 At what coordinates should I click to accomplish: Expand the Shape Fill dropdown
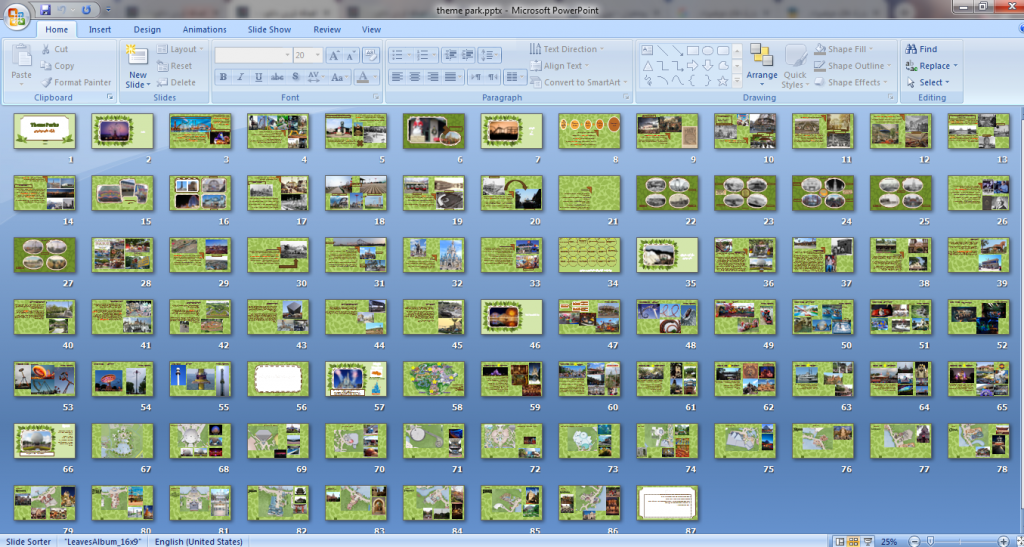click(x=872, y=49)
